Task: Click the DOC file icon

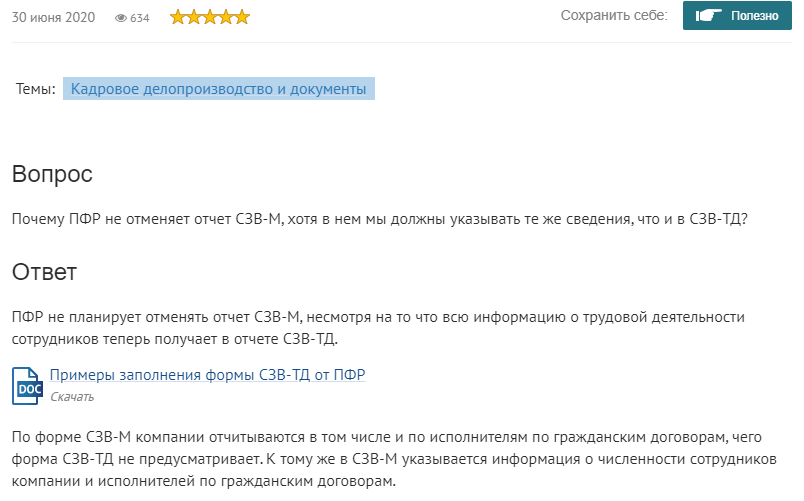Action: click(27, 386)
